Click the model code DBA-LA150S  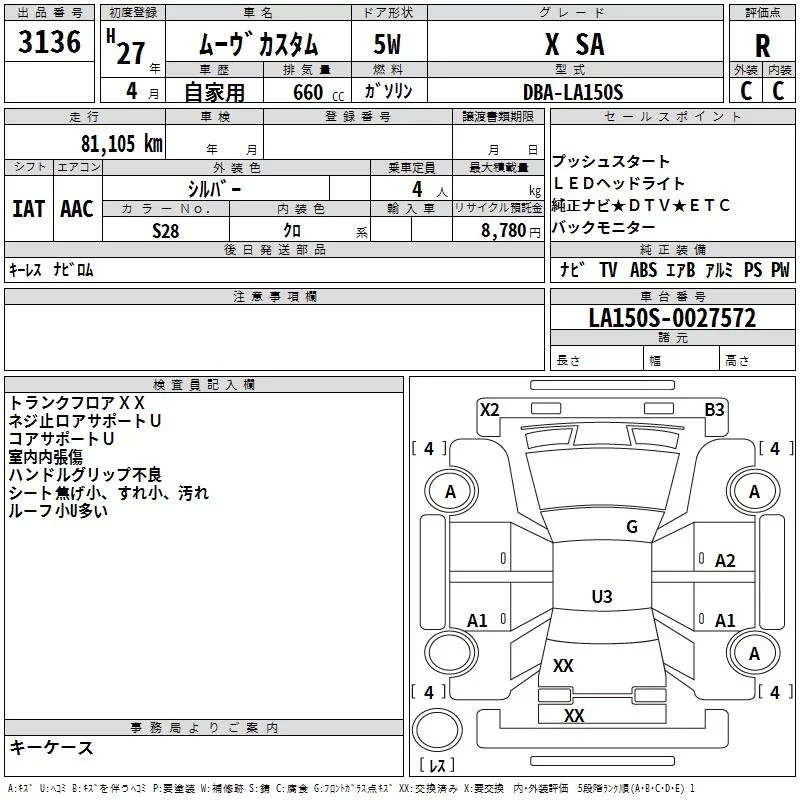(572, 92)
